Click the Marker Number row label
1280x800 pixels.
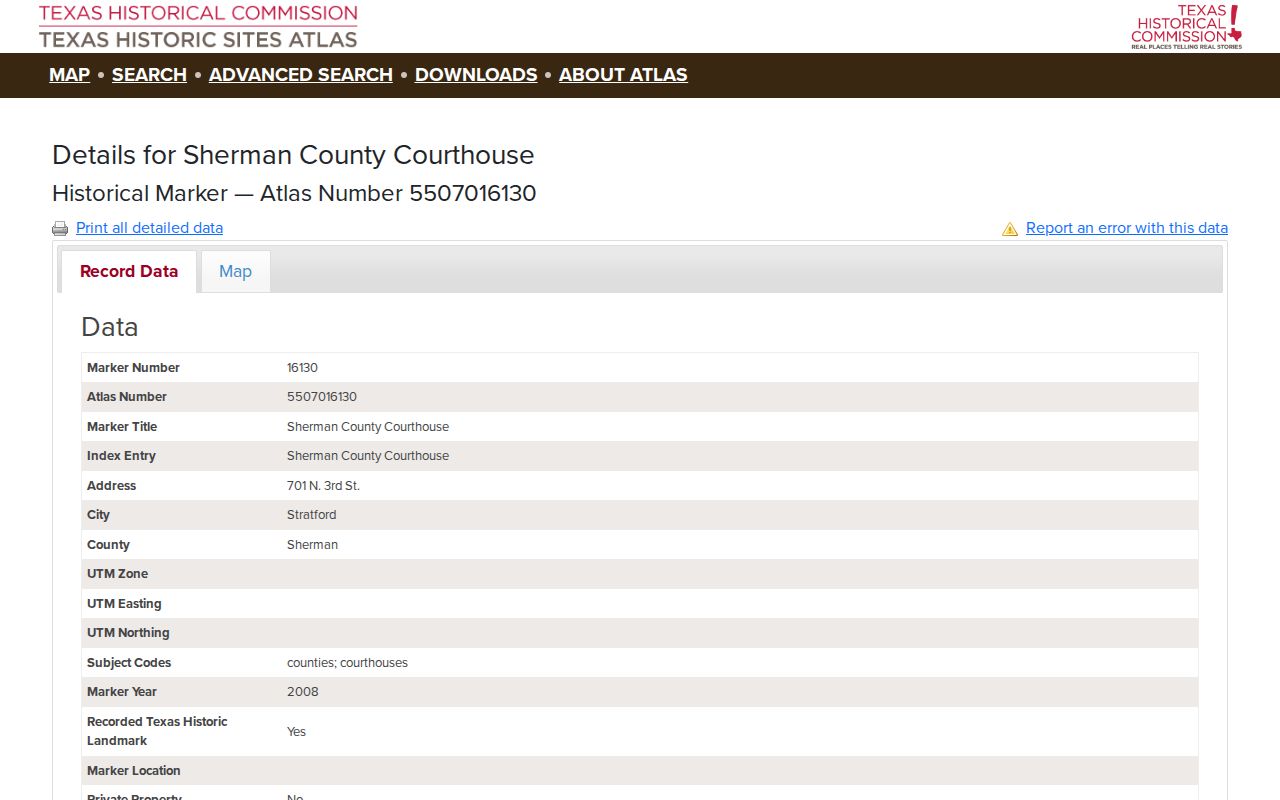point(133,368)
